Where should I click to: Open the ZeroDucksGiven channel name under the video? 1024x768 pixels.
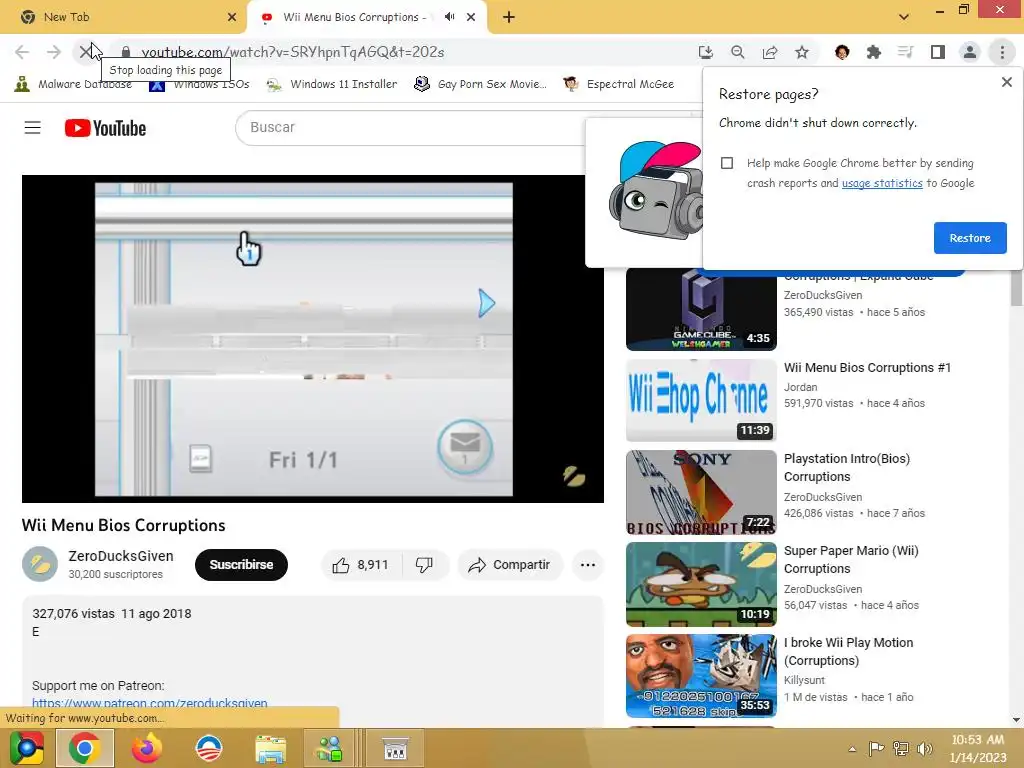click(121, 556)
